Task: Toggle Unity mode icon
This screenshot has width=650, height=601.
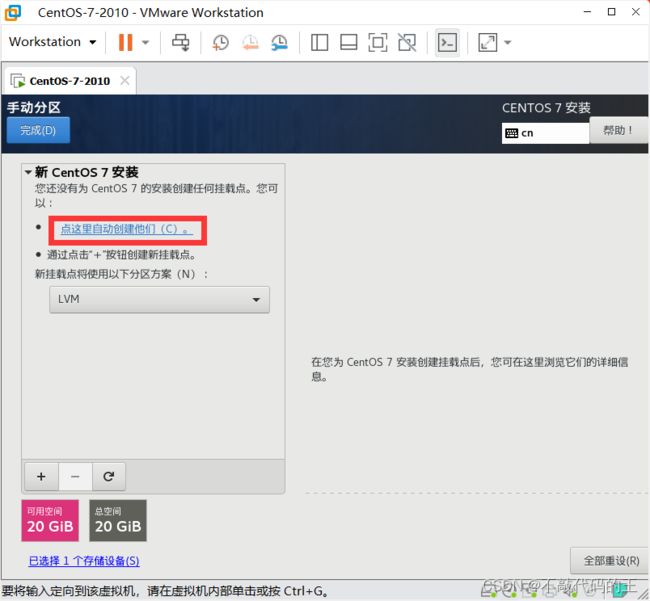Action: click(407, 42)
